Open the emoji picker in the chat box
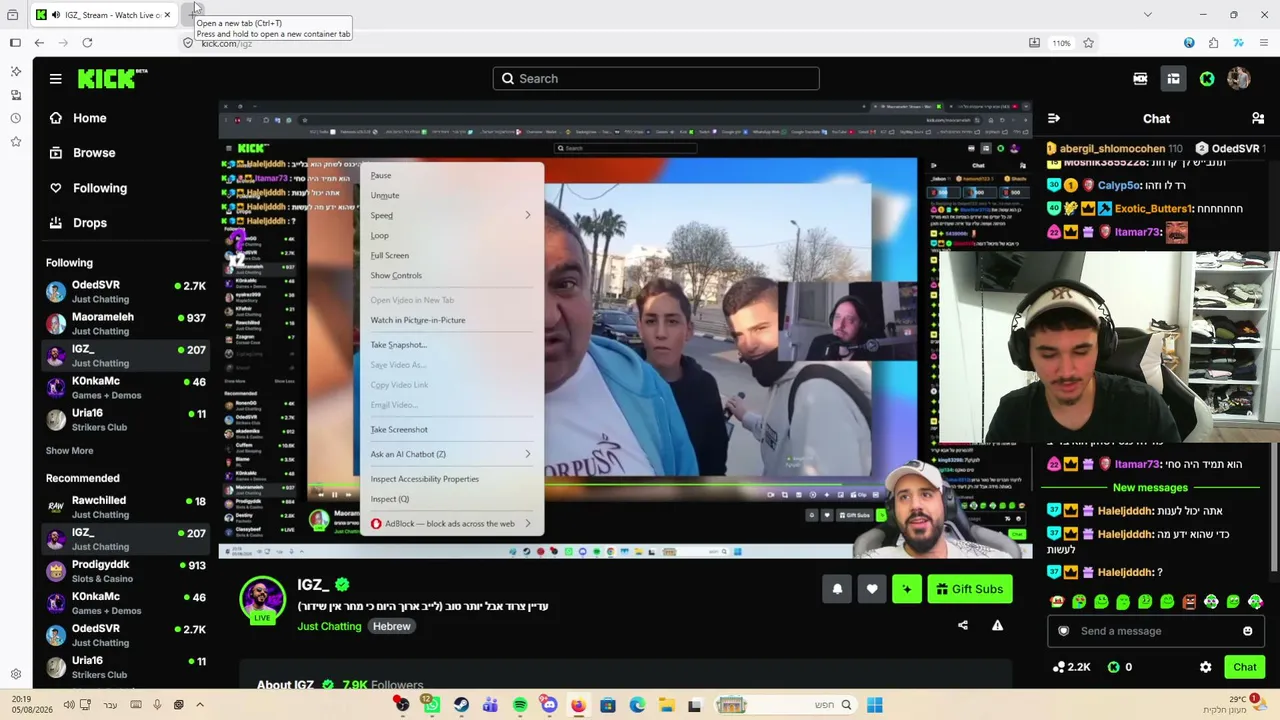1280x720 pixels. tap(1247, 631)
